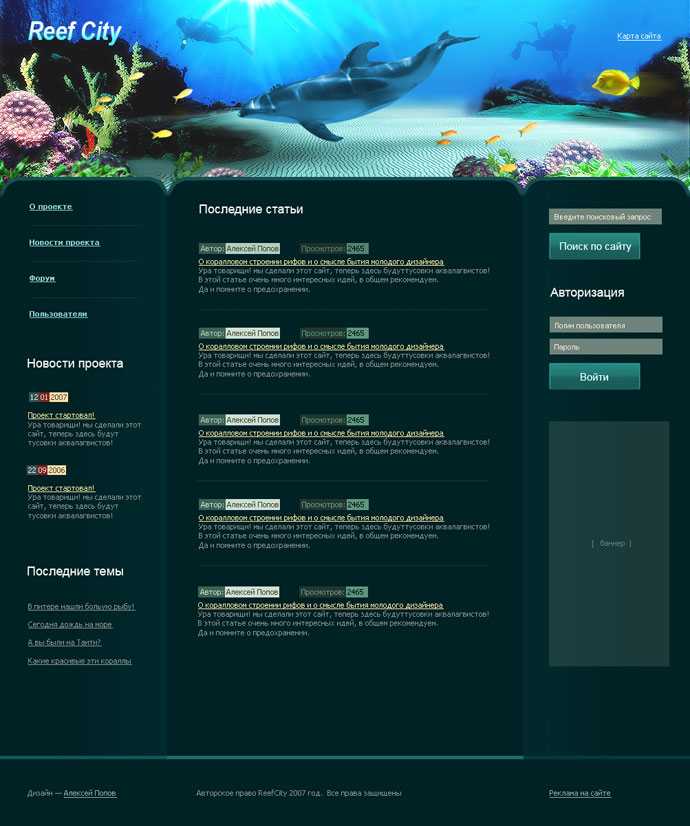Click the search query input field
Screen dimensions: 690x826
[605, 217]
